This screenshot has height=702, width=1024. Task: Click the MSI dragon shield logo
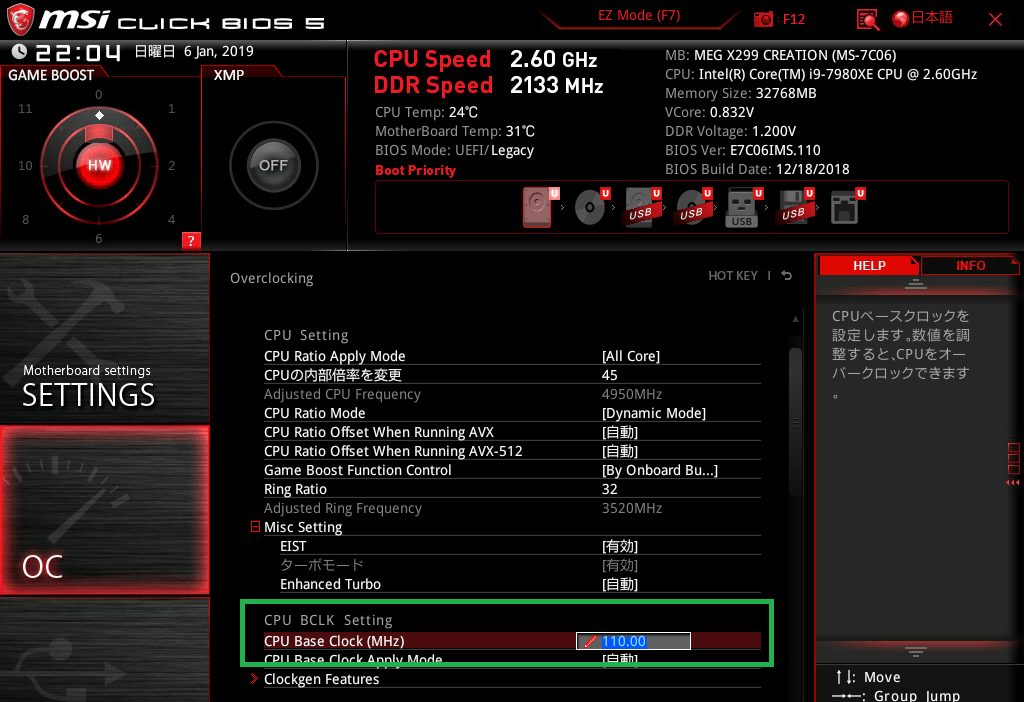pos(20,19)
